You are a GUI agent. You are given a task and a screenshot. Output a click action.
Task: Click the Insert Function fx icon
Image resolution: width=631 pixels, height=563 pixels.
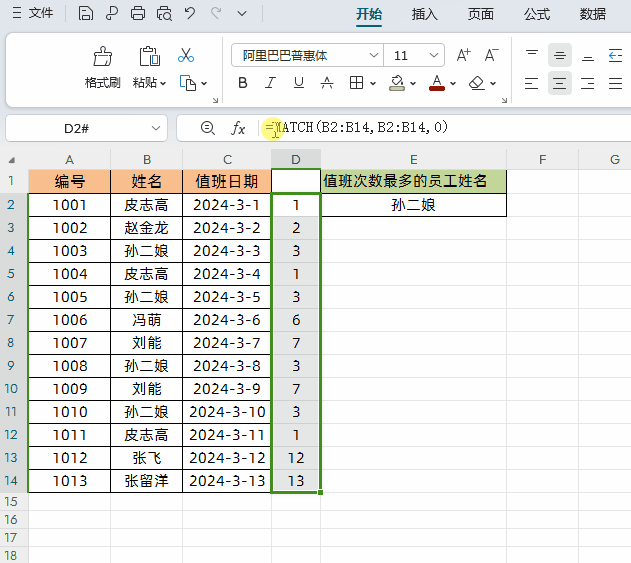click(x=238, y=128)
